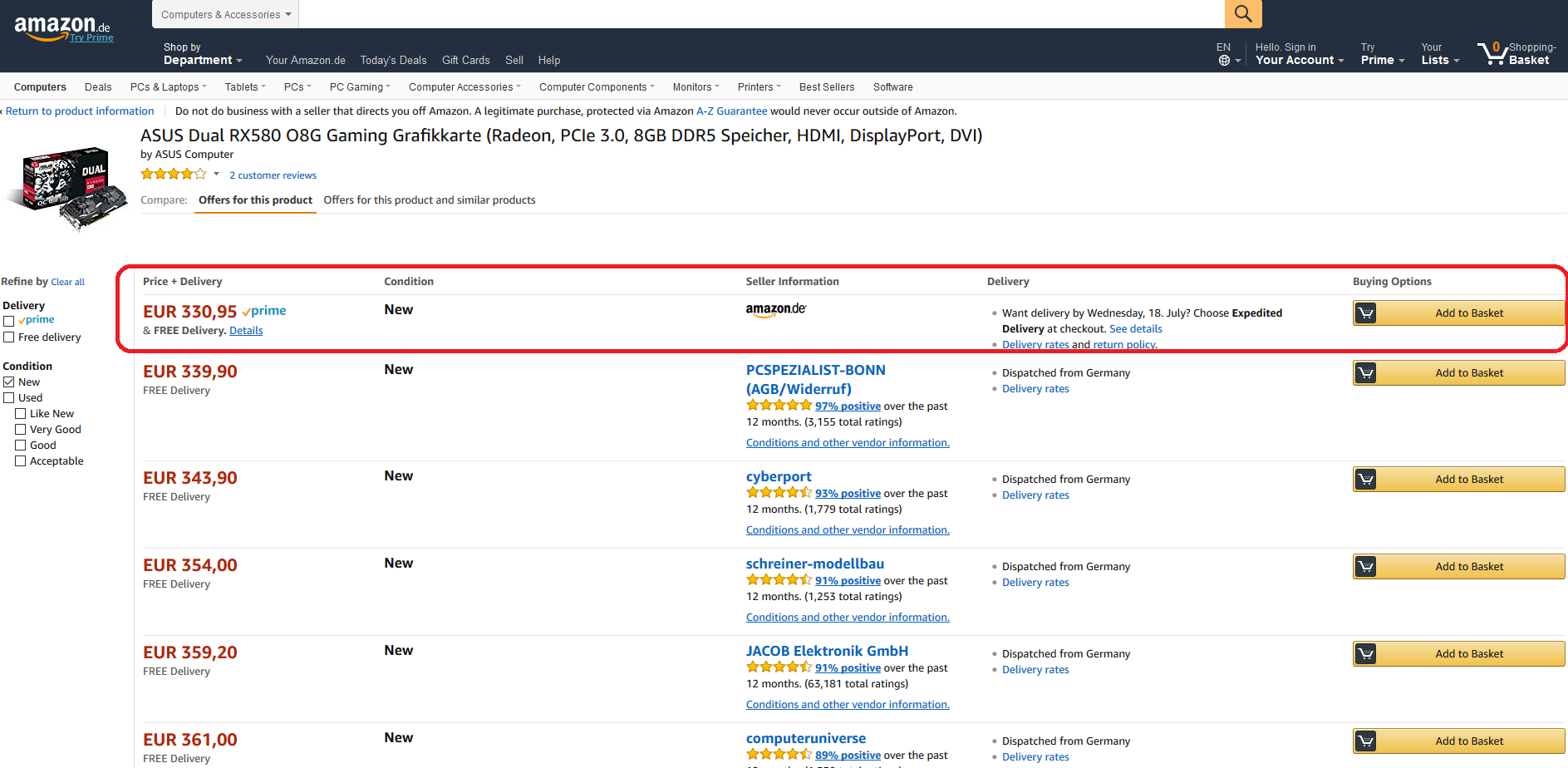Click the orange search magnifier button
Screen dimensions: 1568x768
[x=1243, y=13]
